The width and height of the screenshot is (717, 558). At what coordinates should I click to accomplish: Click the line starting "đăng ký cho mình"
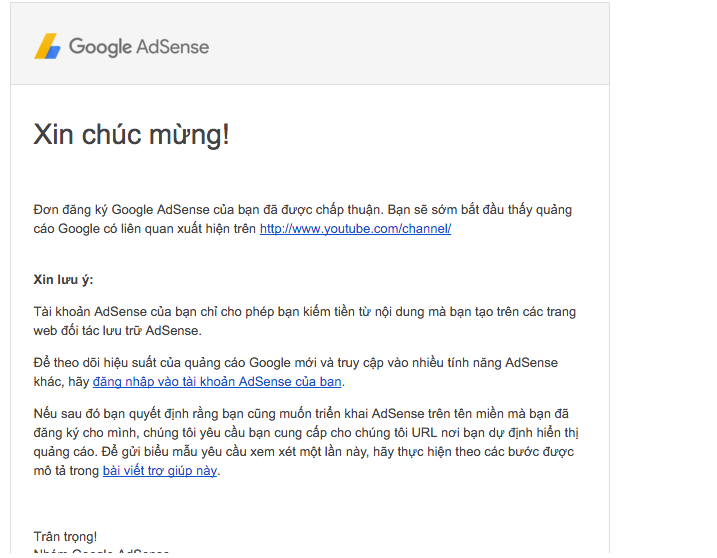coord(305,433)
